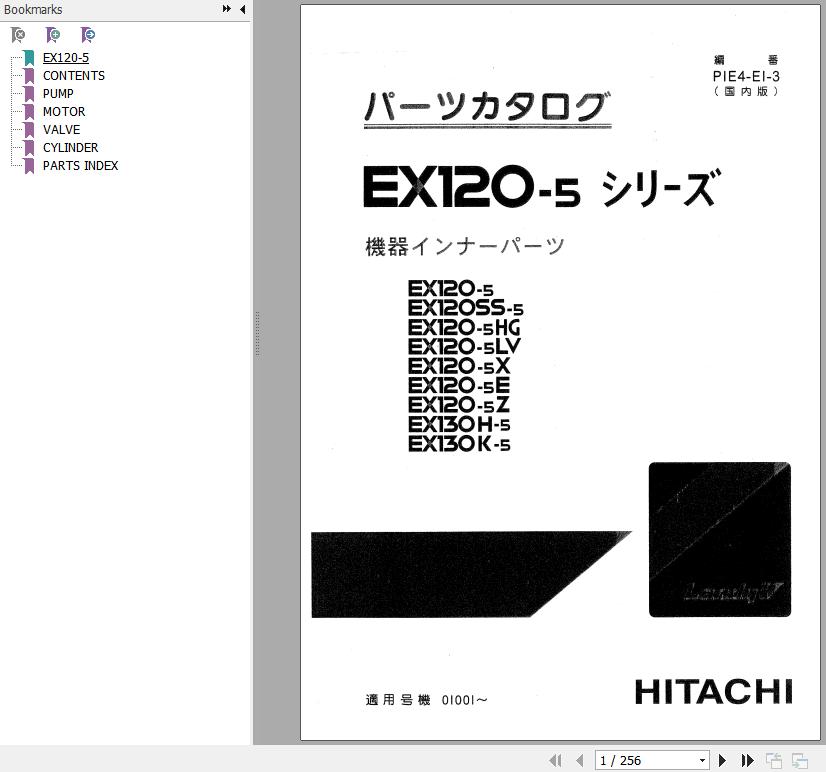The image size is (826, 772).
Task: Click the double-arrow icon in the Bookmarks header
Action: pyautogui.click(x=227, y=9)
